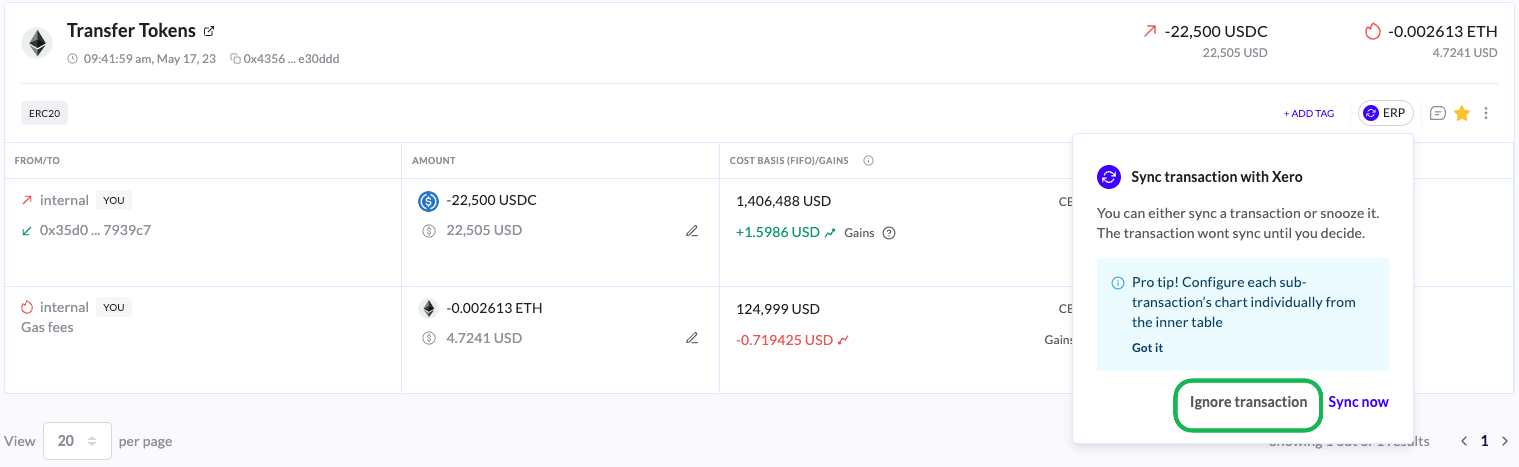The height and width of the screenshot is (467, 1519).
Task: Click the info icon next to Cost Basis (FIFO)/Gains
Action: 869,160
